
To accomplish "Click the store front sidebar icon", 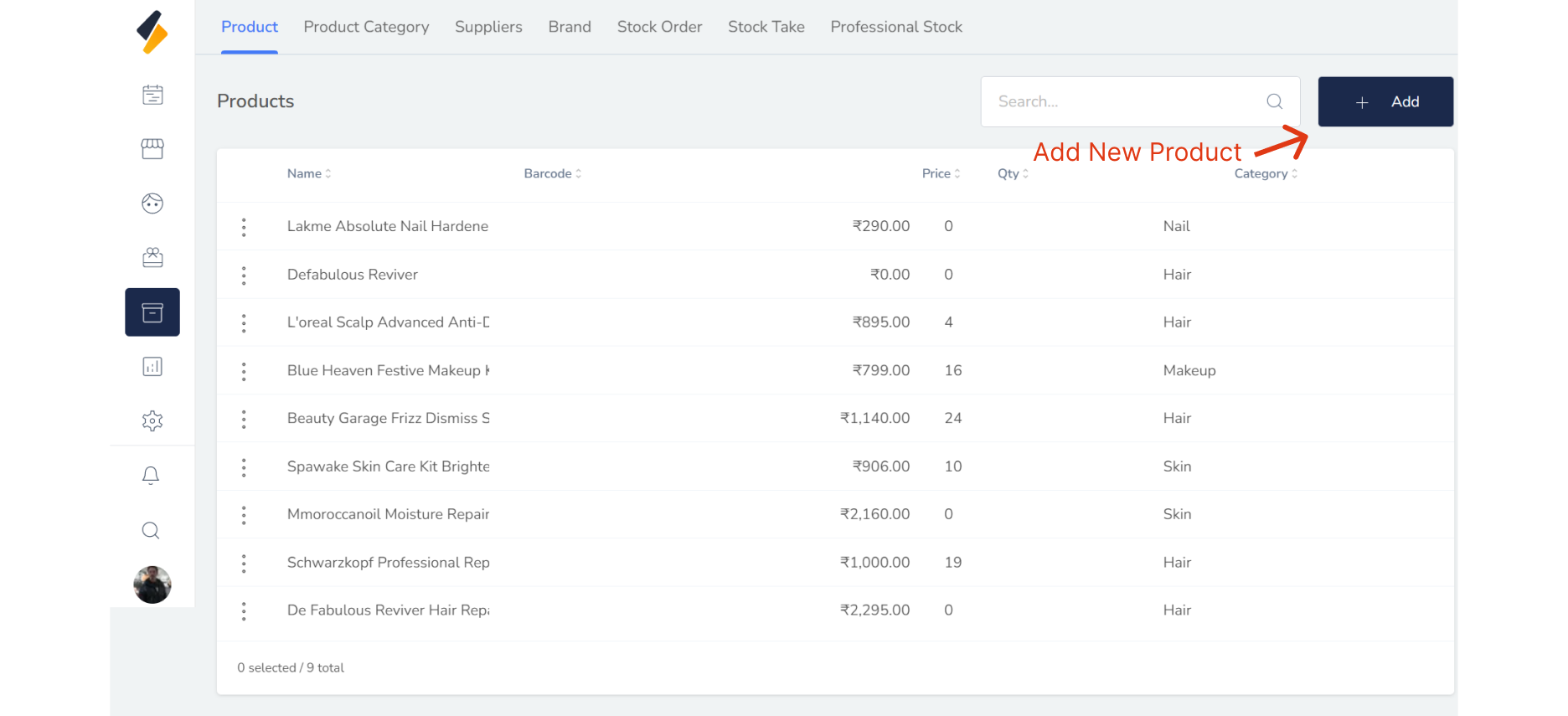I will (152, 149).
